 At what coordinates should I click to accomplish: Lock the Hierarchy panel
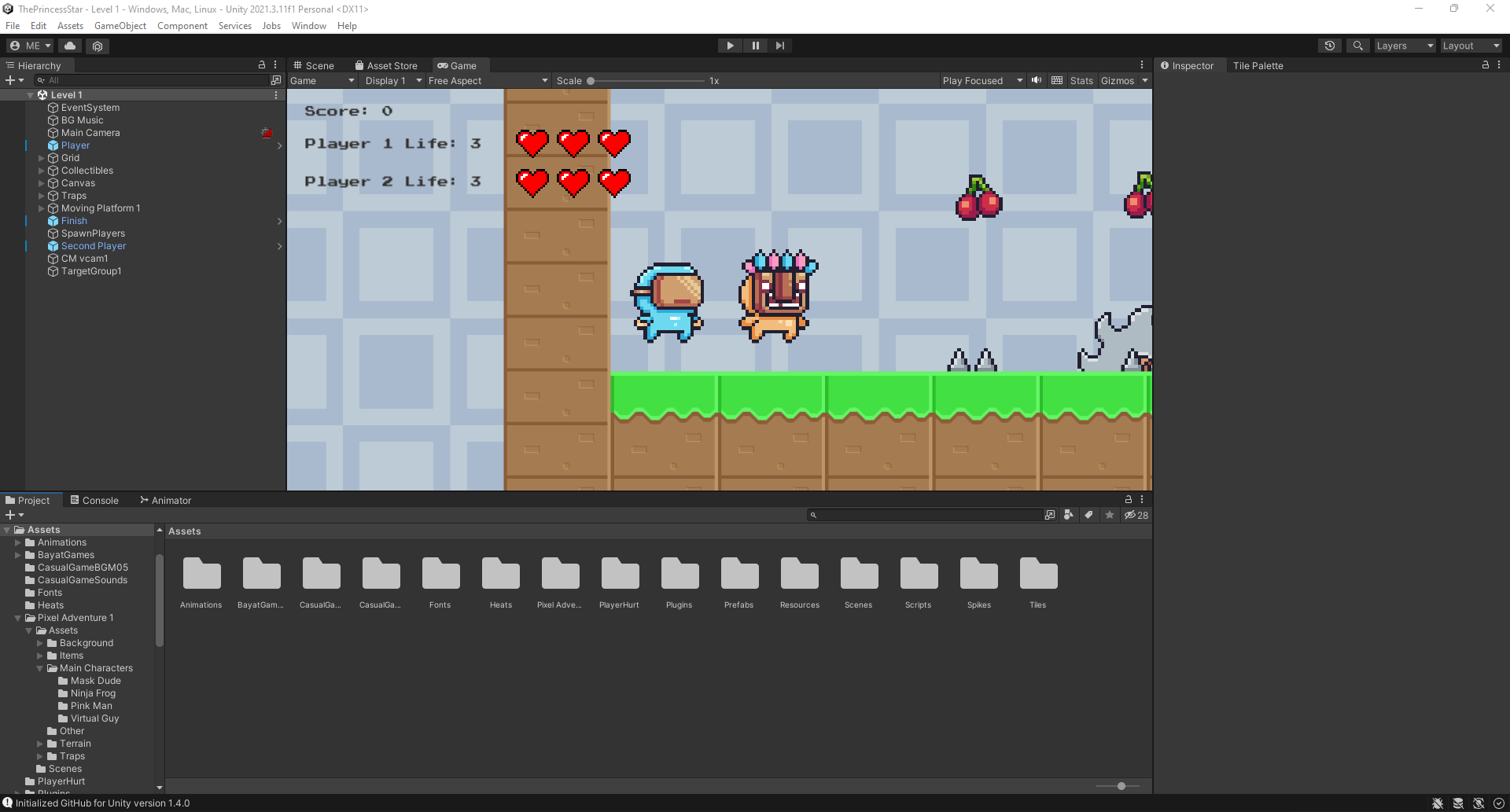point(262,65)
